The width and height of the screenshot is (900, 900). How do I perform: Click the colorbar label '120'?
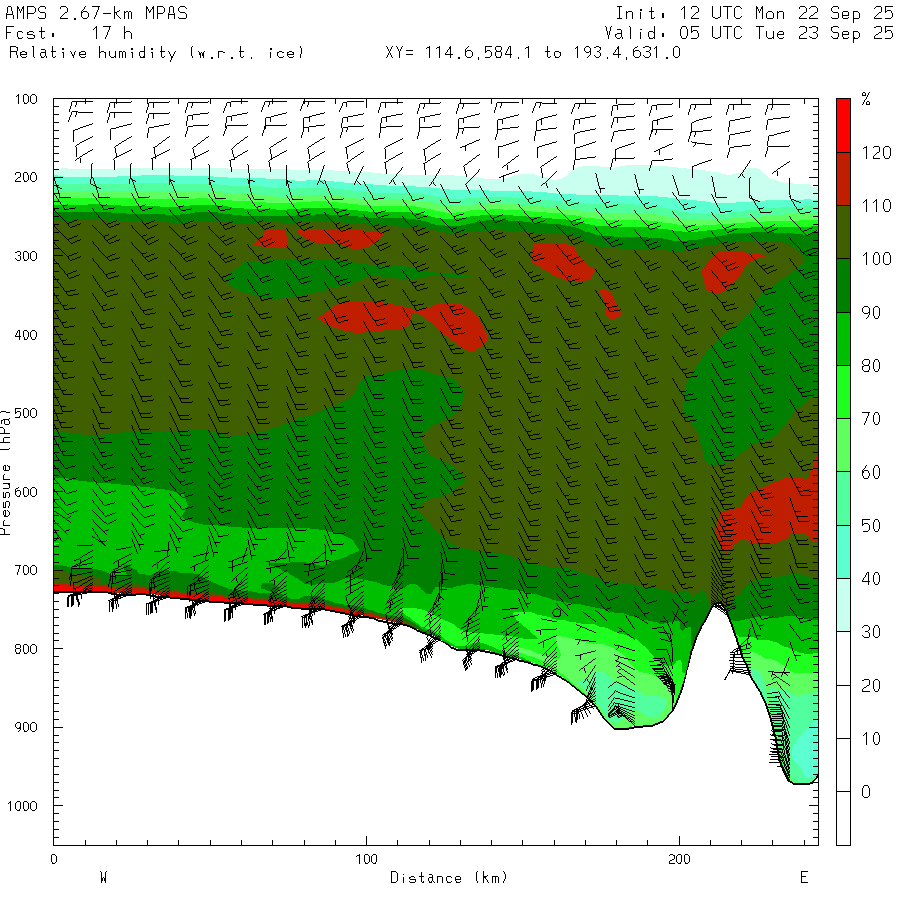pos(876,153)
